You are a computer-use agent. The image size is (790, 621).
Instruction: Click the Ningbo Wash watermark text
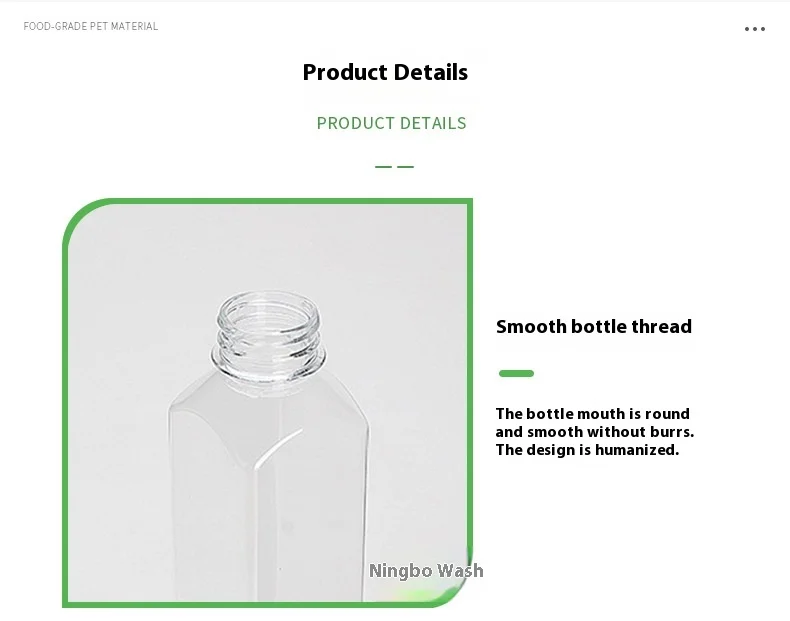pyautogui.click(x=426, y=571)
